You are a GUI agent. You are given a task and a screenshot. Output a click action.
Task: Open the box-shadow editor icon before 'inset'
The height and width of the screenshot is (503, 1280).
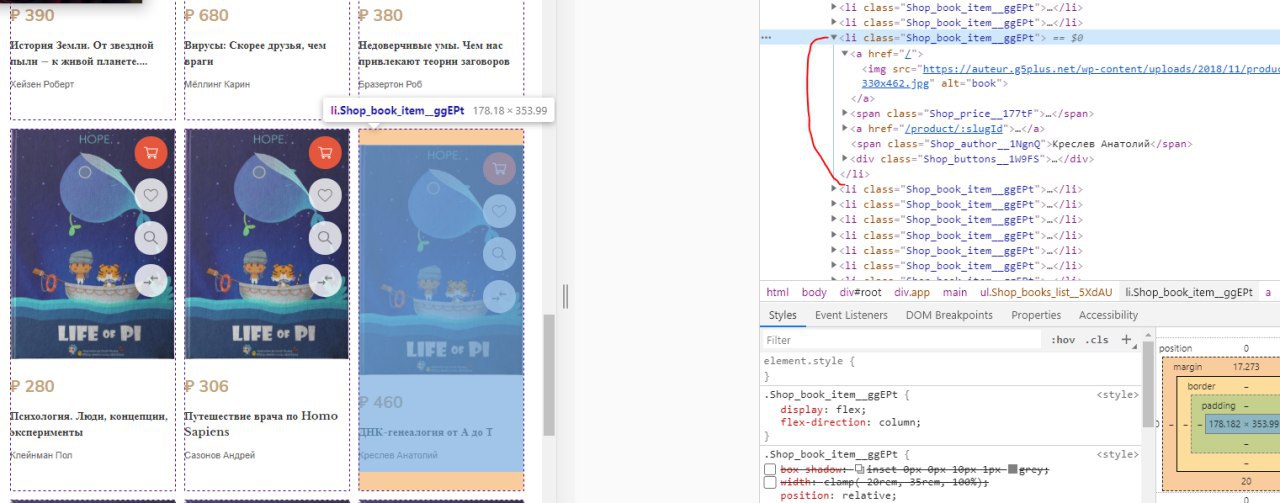tap(861, 469)
